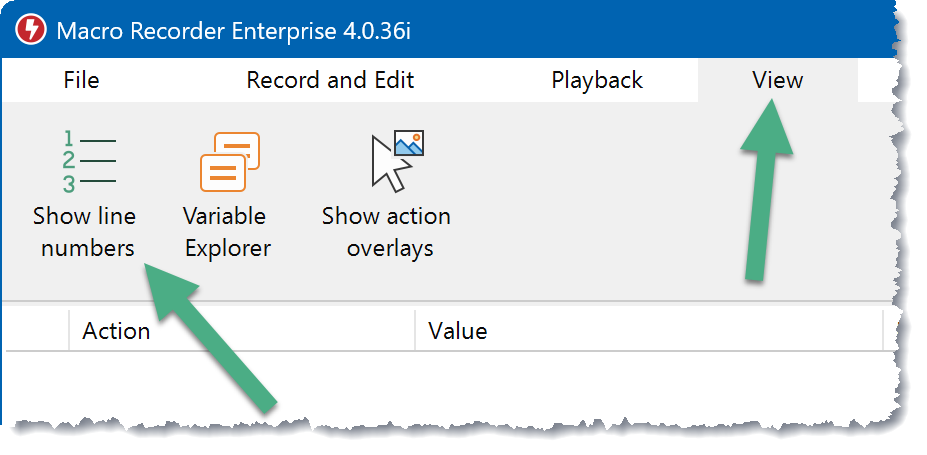Go to the Playback tab
This screenshot has width=927, height=455.
(x=597, y=80)
